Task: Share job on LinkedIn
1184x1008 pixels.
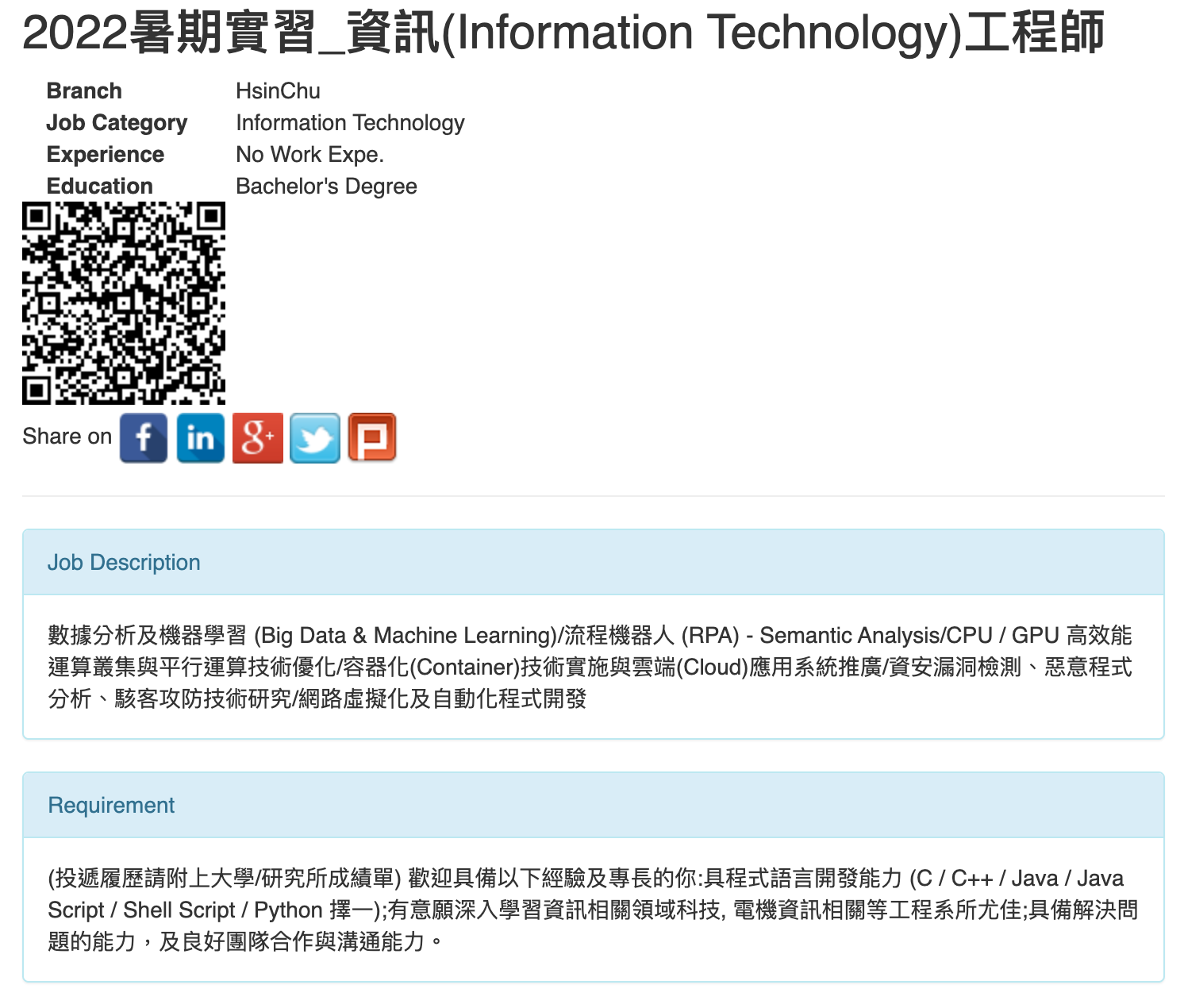Action: (201, 437)
